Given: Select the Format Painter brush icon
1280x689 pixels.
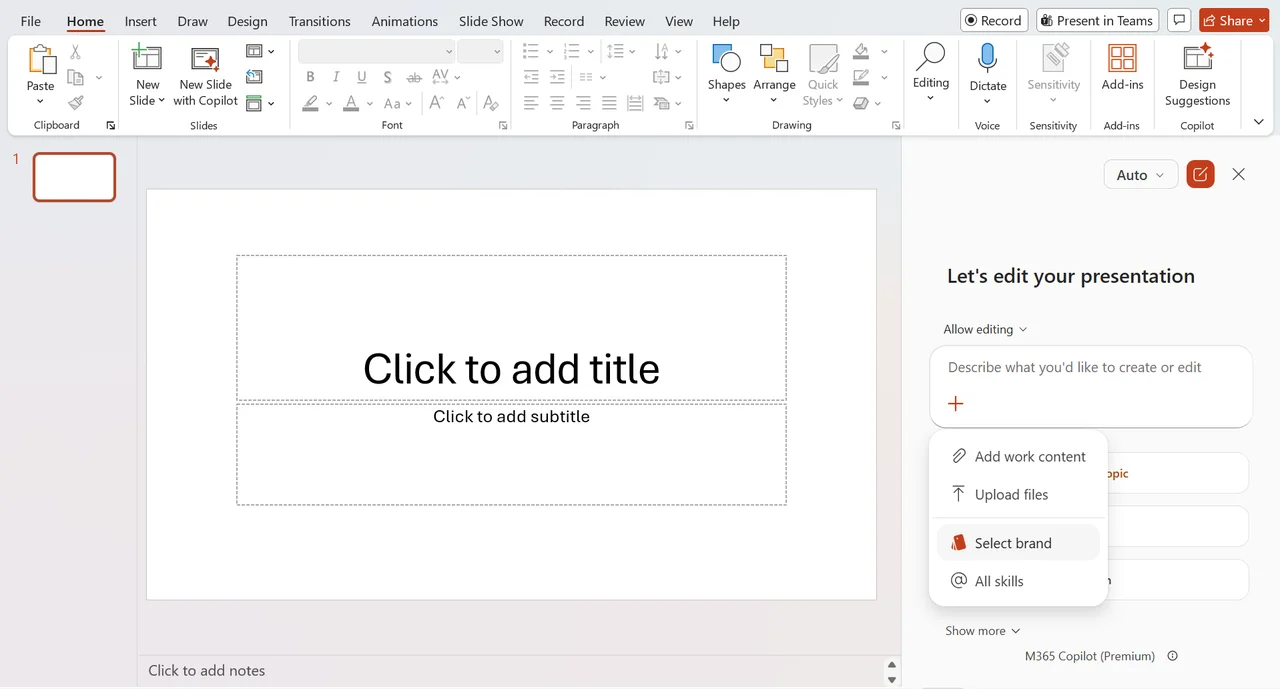Looking at the screenshot, I should coord(75,102).
